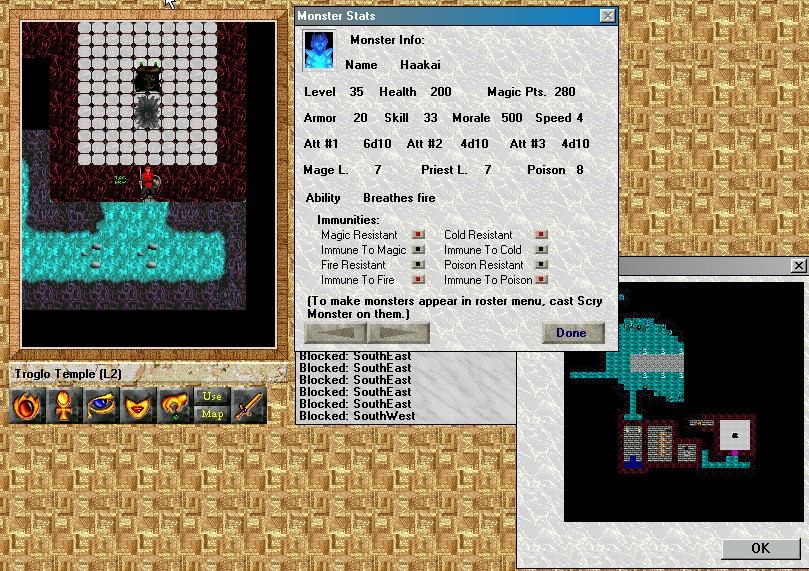Image resolution: width=809 pixels, height=571 pixels.
Task: Click the demon monster in the game view
Action: 148,78
